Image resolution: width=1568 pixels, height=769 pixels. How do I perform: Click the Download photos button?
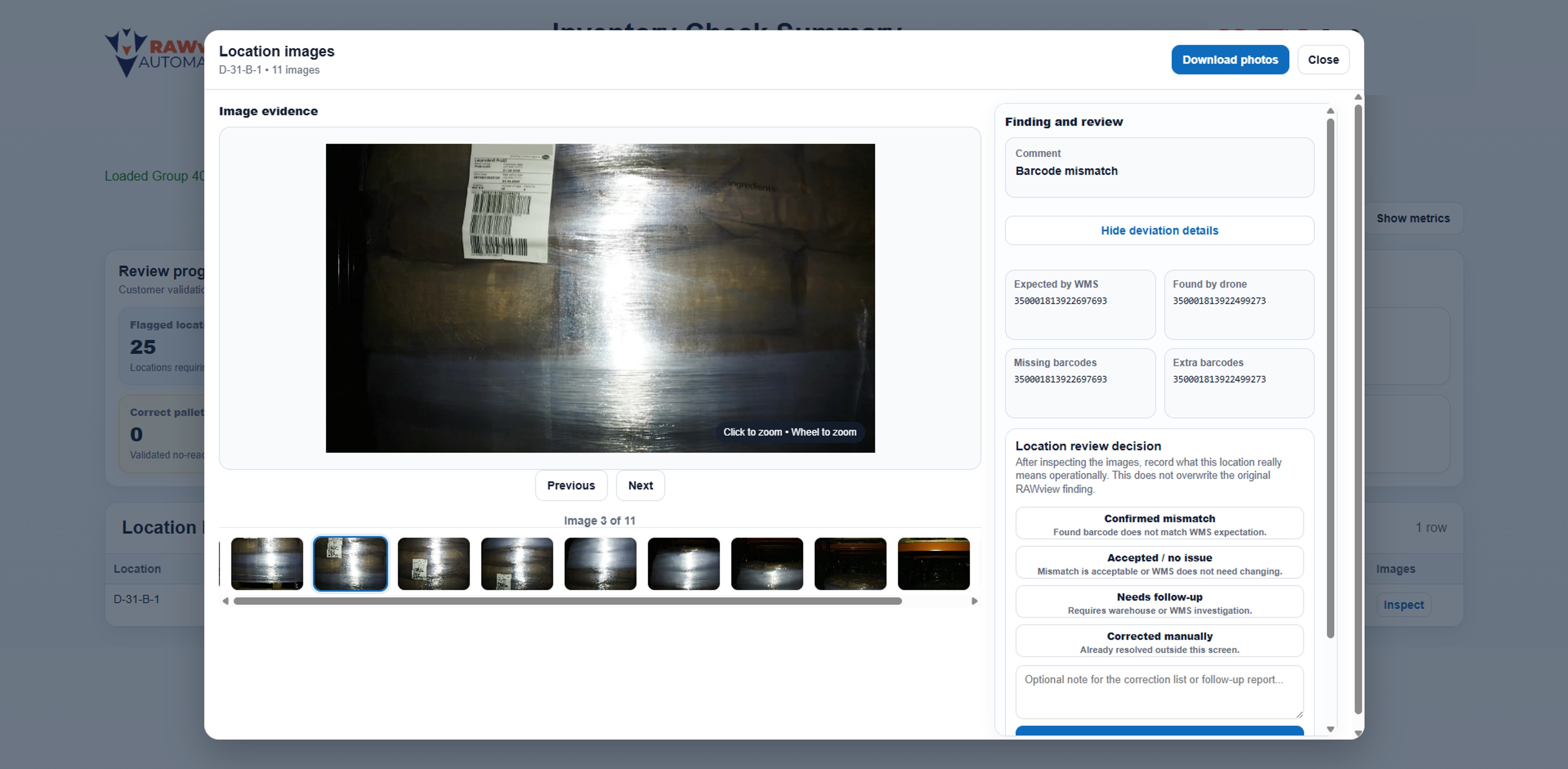[x=1229, y=60]
